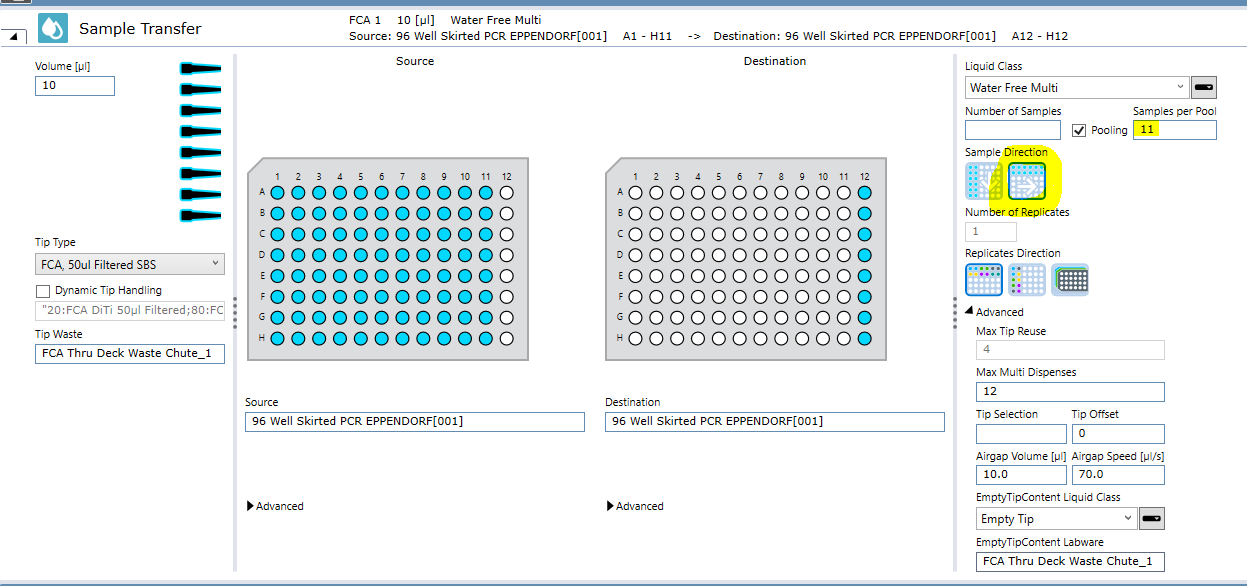Open the editor icon beside Empty Tip
Viewport: 1247px width, 586px height.
[1152, 519]
